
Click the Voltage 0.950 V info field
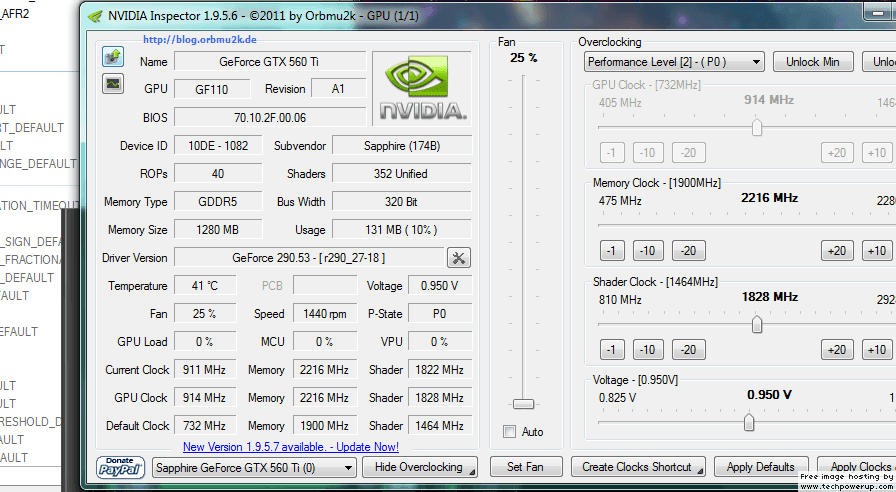pyautogui.click(x=440, y=286)
